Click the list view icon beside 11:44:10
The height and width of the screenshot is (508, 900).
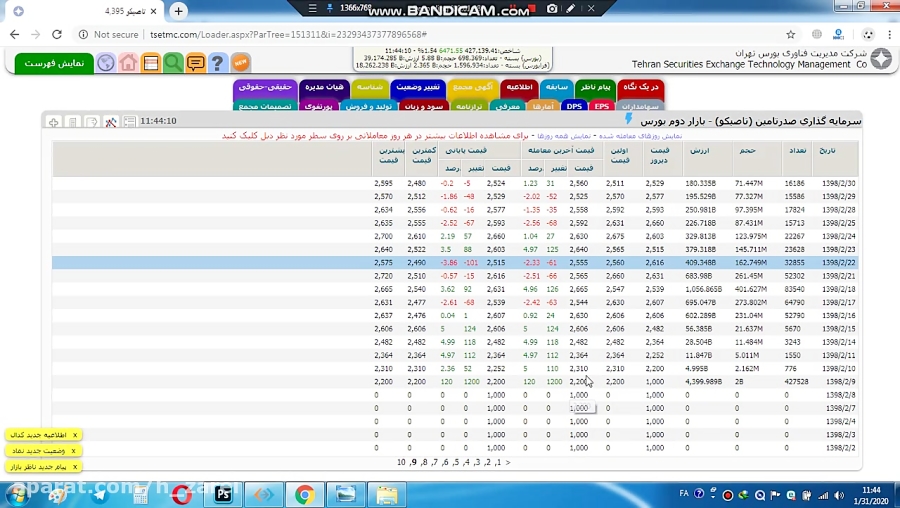(130, 122)
